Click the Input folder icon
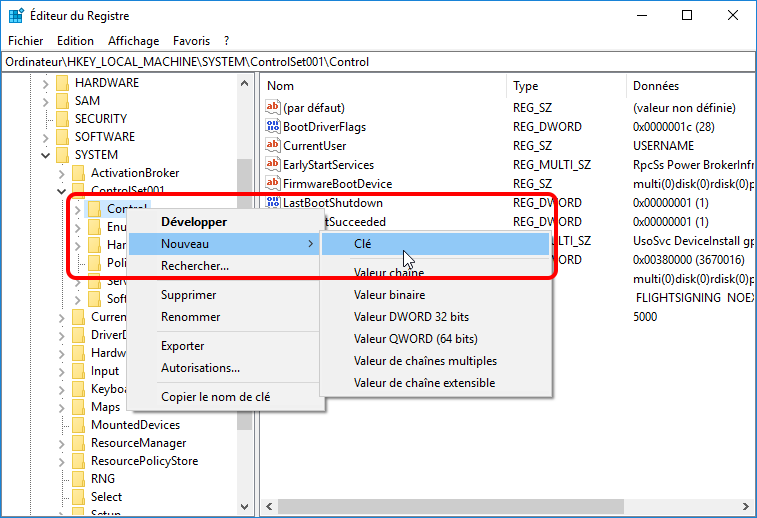This screenshot has width=757, height=518. pyautogui.click(x=78, y=371)
